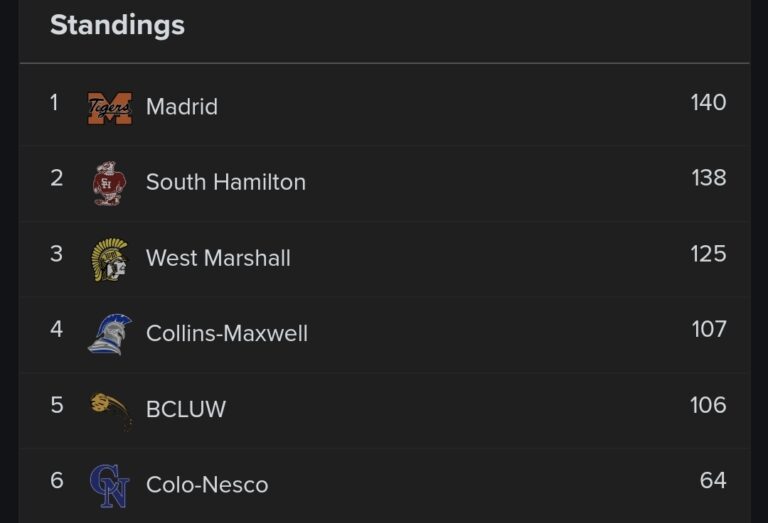This screenshot has height=523, width=768.
Task: Click Colo-Nesco's score of 64
Action: click(x=713, y=481)
